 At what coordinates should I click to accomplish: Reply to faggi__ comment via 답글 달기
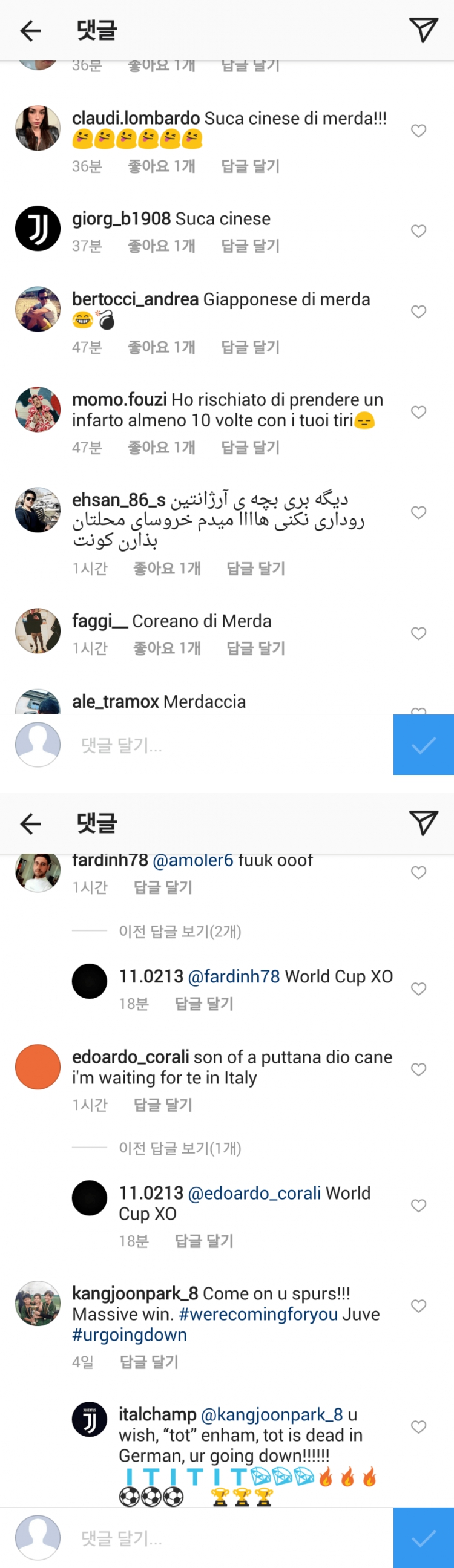[x=255, y=648]
